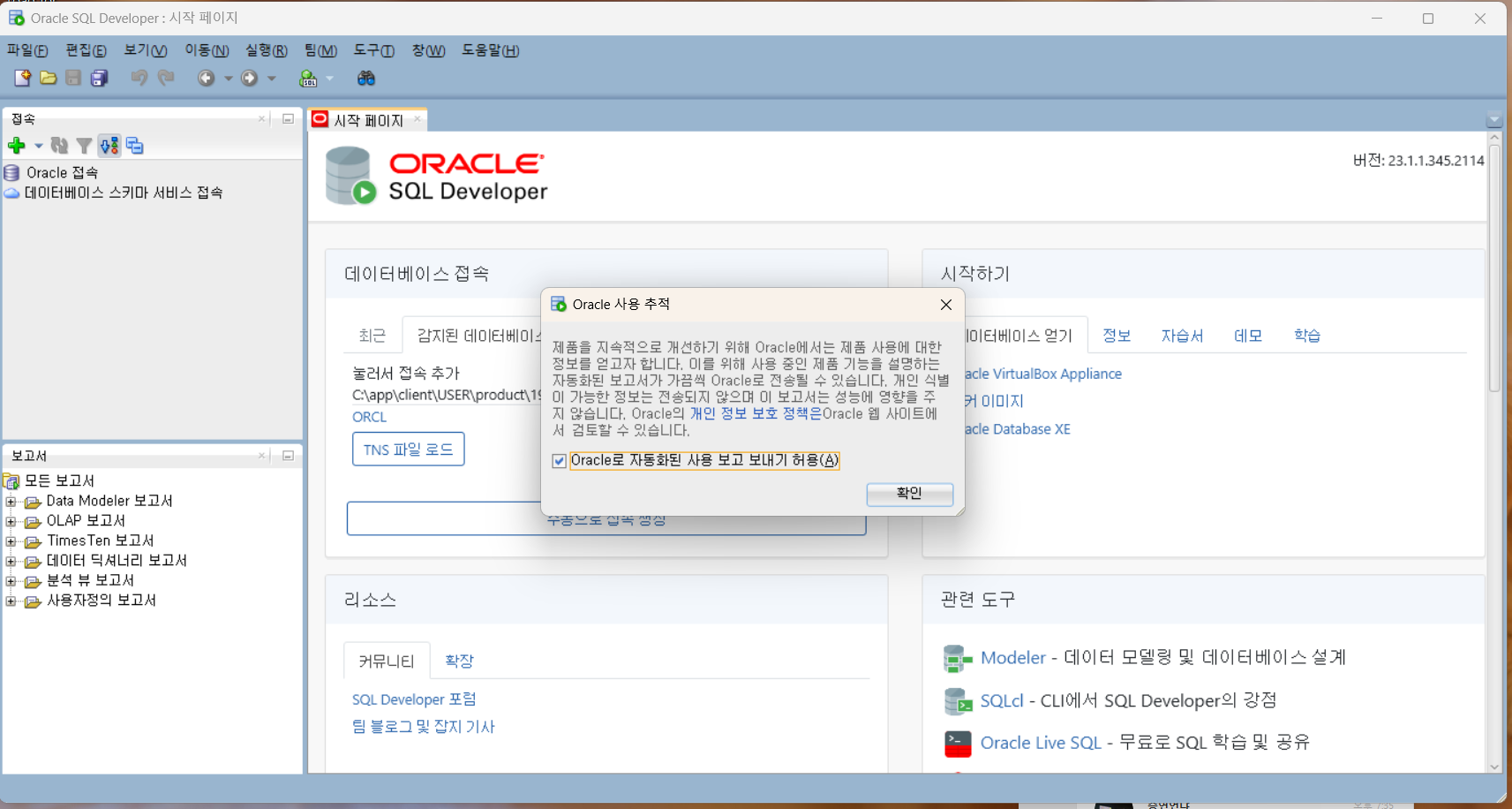Open the 도구(T) menu
The height and width of the screenshot is (809, 1512).
point(373,50)
